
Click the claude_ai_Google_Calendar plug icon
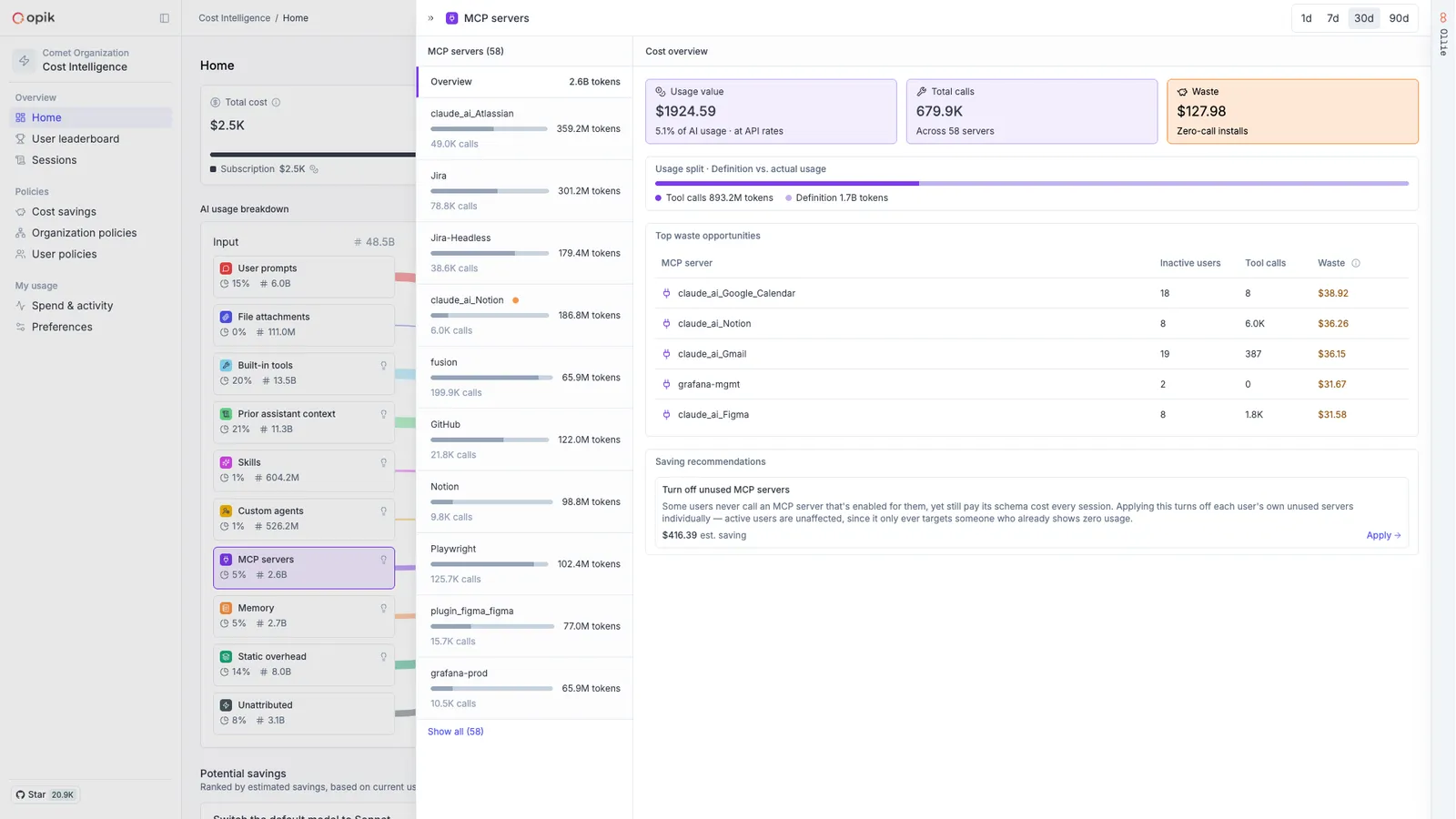point(667,294)
